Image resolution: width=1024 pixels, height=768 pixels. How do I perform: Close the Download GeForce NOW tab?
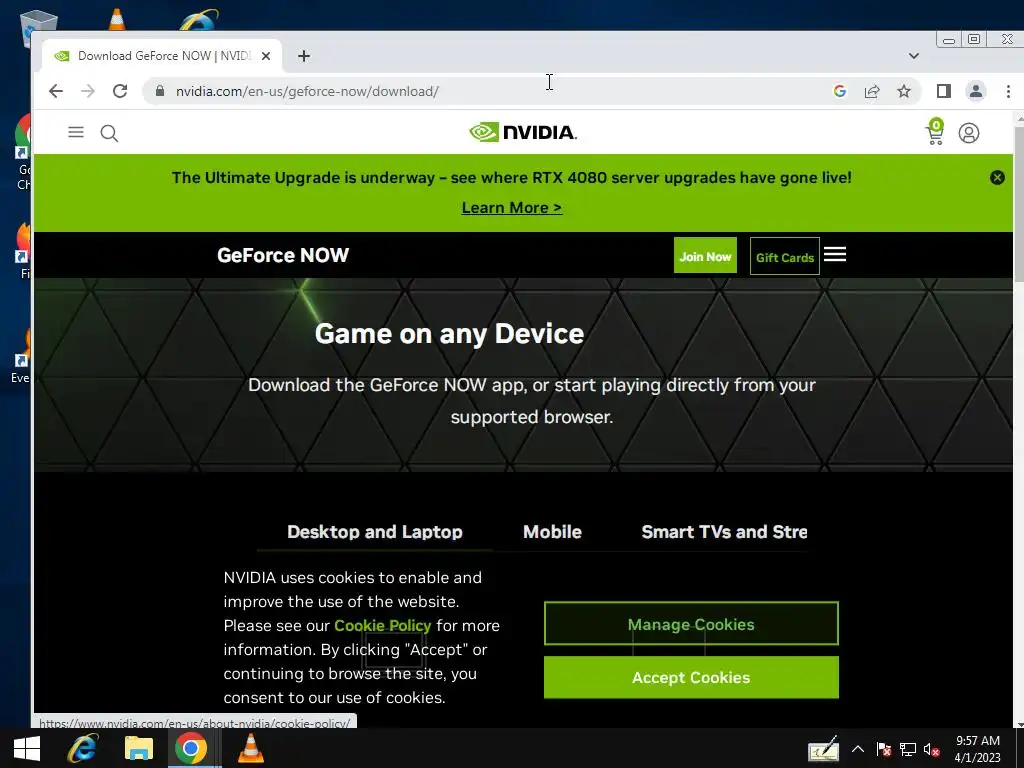point(266,56)
